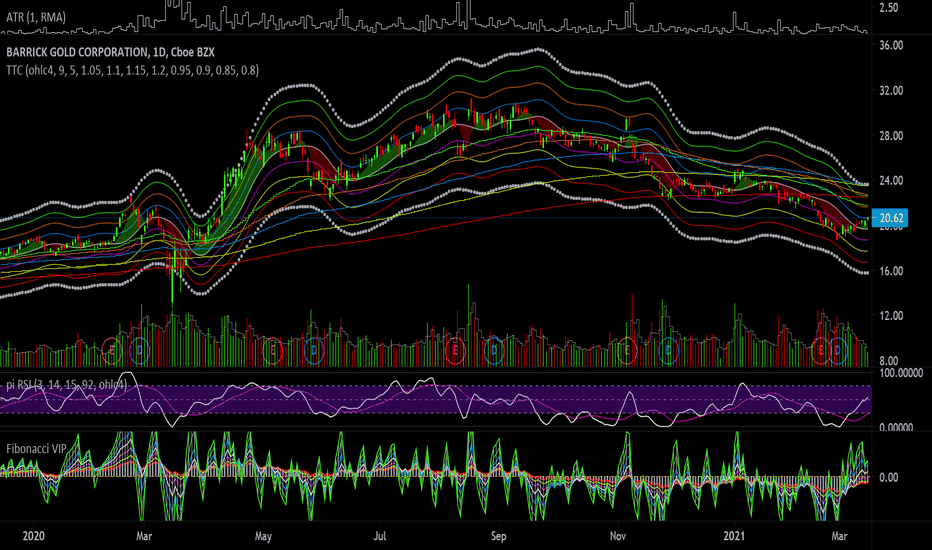Select the TTC (ohlc4, 9, 5...) indicator legend
Screen dimensions: 932x550
coord(133,70)
